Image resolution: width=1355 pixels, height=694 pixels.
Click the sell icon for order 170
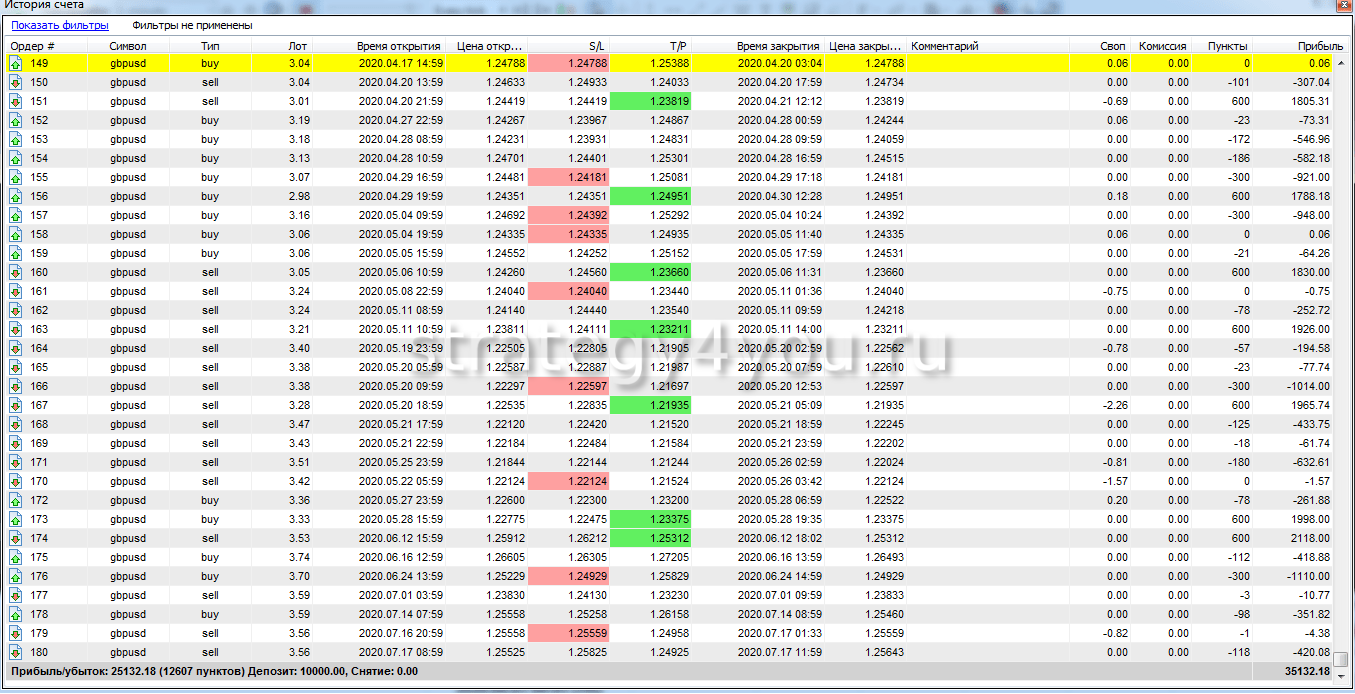(x=16, y=481)
